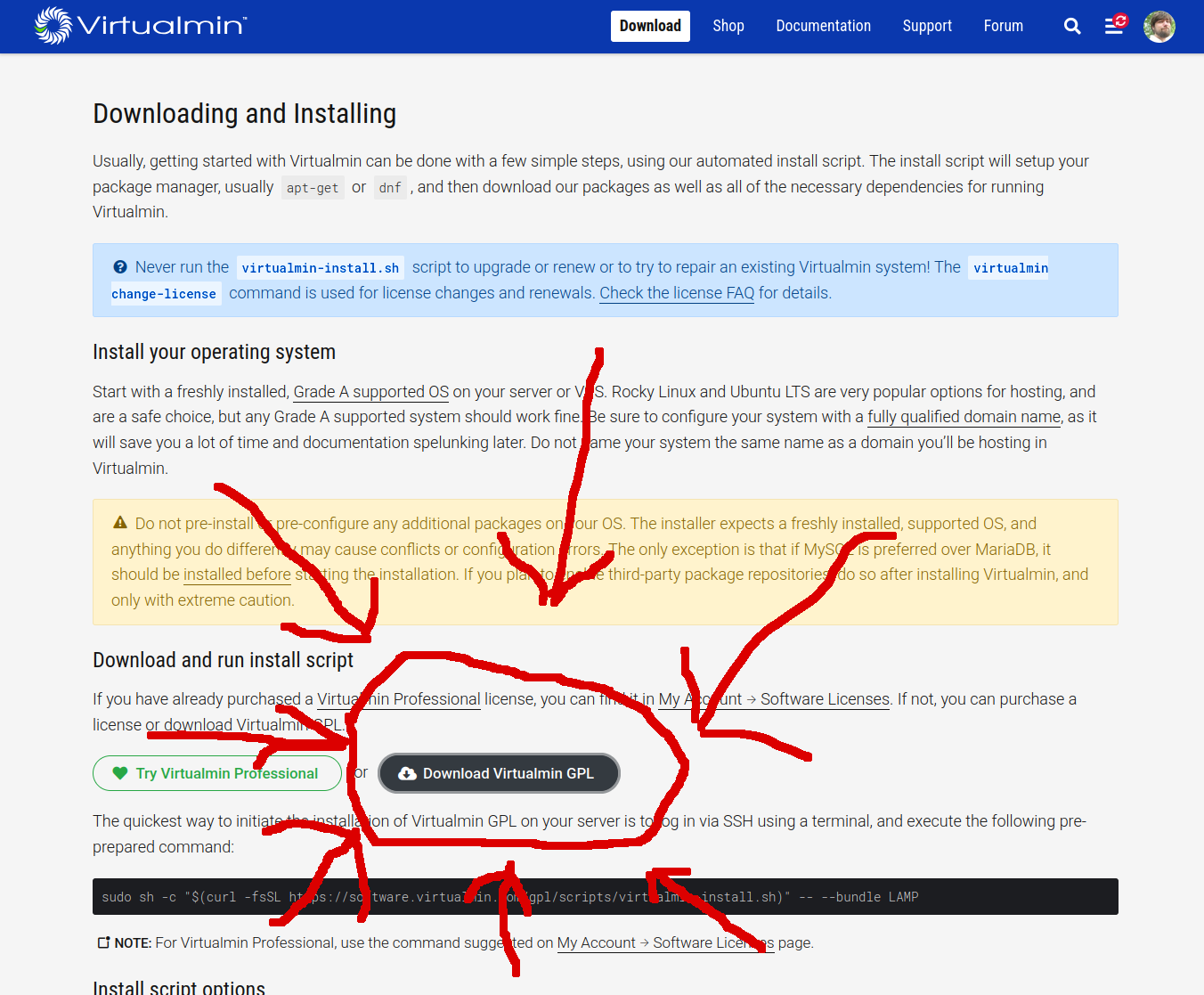Open the user avatar profile
Viewport: 1204px width, 995px height.
[1159, 27]
